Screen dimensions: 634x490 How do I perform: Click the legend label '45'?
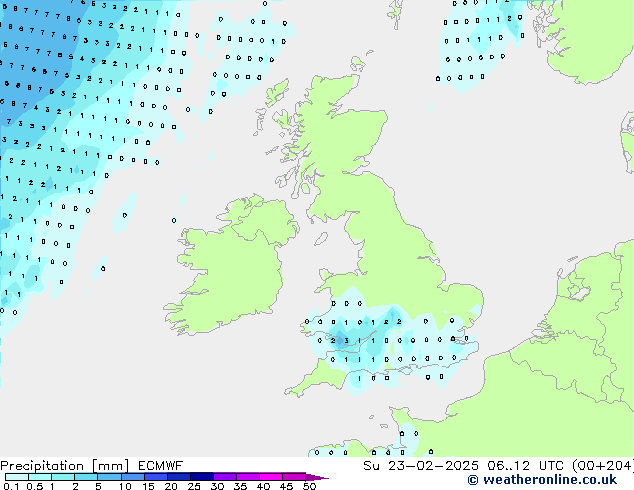click(x=286, y=486)
